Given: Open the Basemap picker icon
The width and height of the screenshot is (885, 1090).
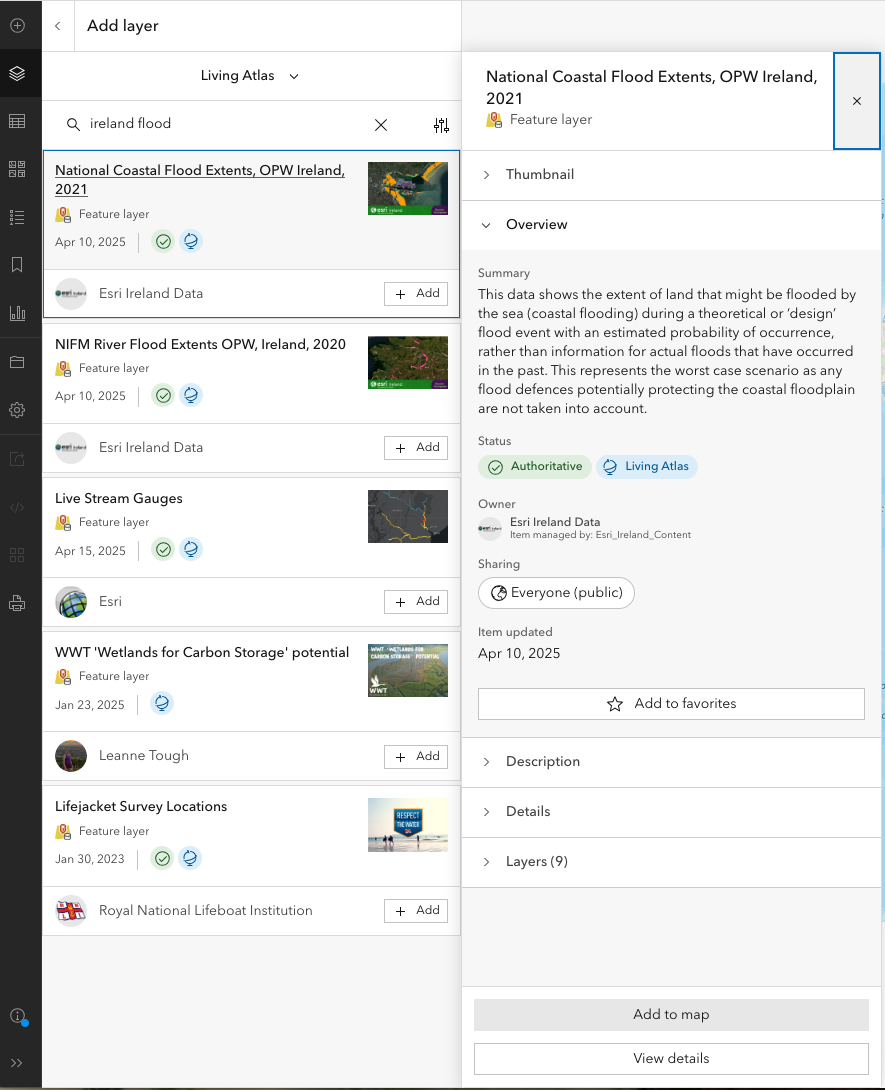Looking at the screenshot, I should click(17, 169).
